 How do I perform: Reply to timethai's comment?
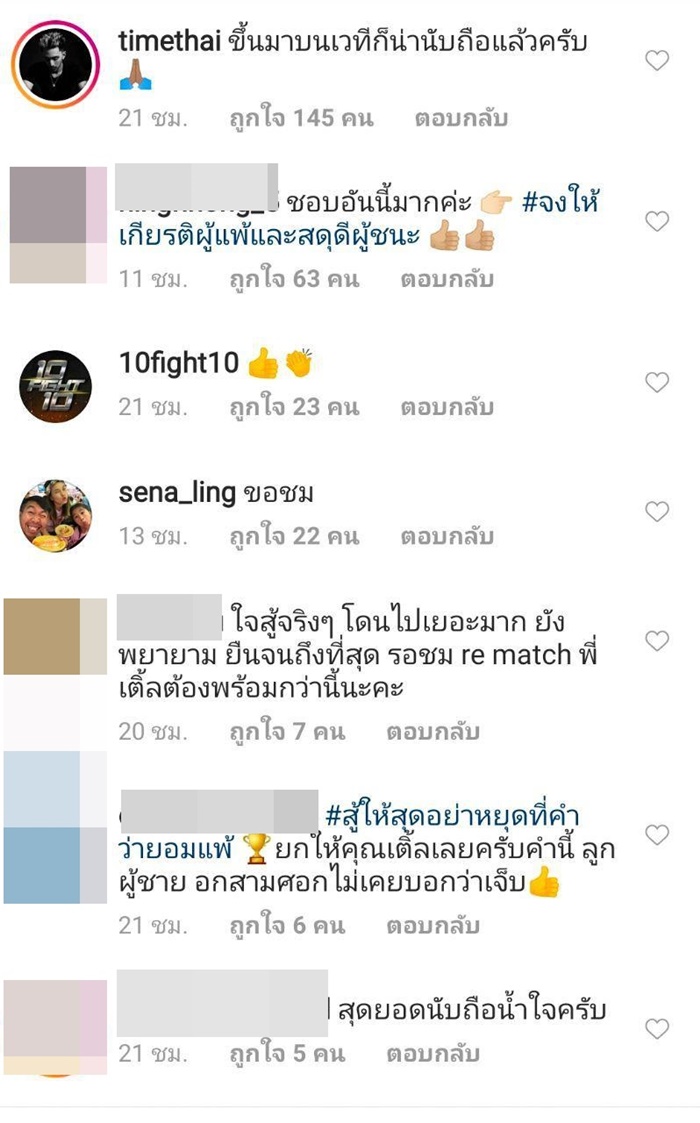pos(461,118)
